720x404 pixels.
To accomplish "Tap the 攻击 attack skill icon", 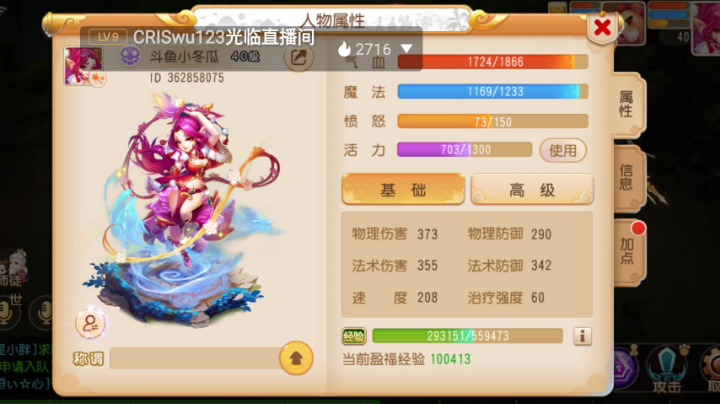I will point(666,367).
